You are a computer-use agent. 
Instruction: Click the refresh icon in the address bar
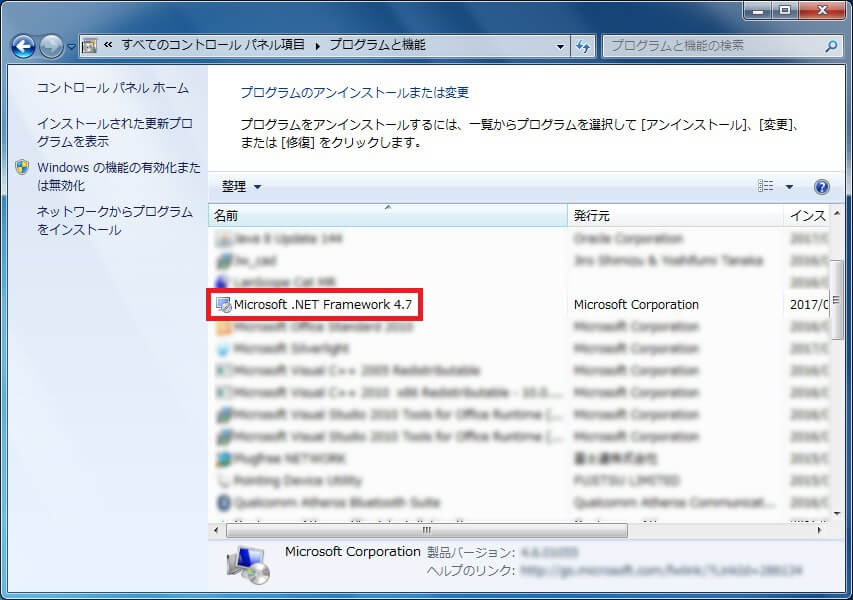[581, 46]
